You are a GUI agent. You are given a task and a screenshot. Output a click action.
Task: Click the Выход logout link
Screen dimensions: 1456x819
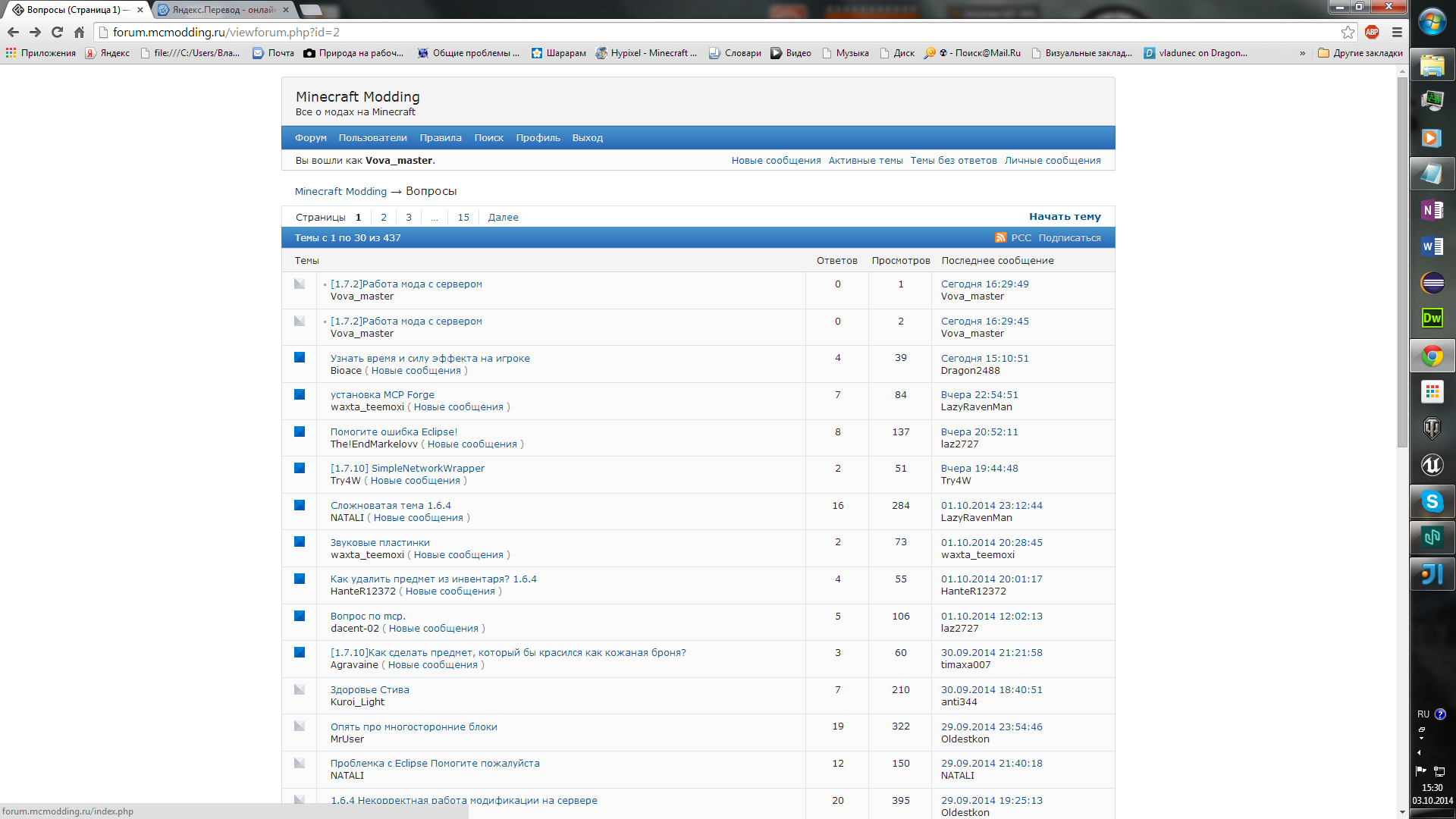[x=587, y=138]
